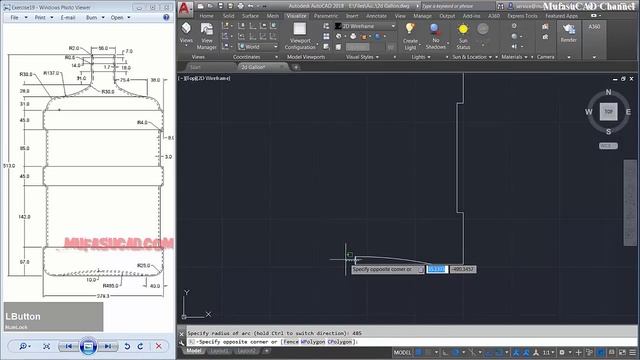Click the Create Light bulb icon
The height and width of the screenshot is (360, 640).
point(410,29)
